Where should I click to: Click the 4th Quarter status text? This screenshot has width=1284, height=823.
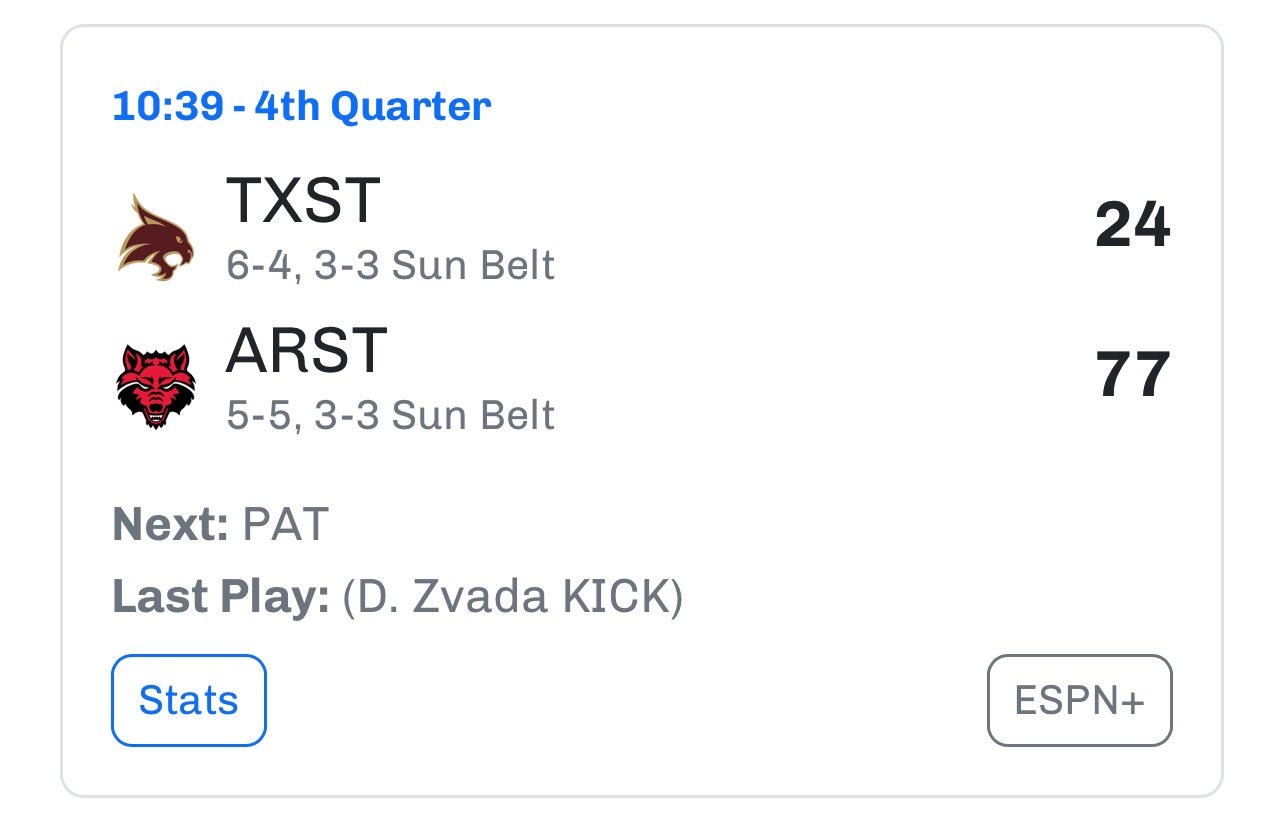point(372,106)
